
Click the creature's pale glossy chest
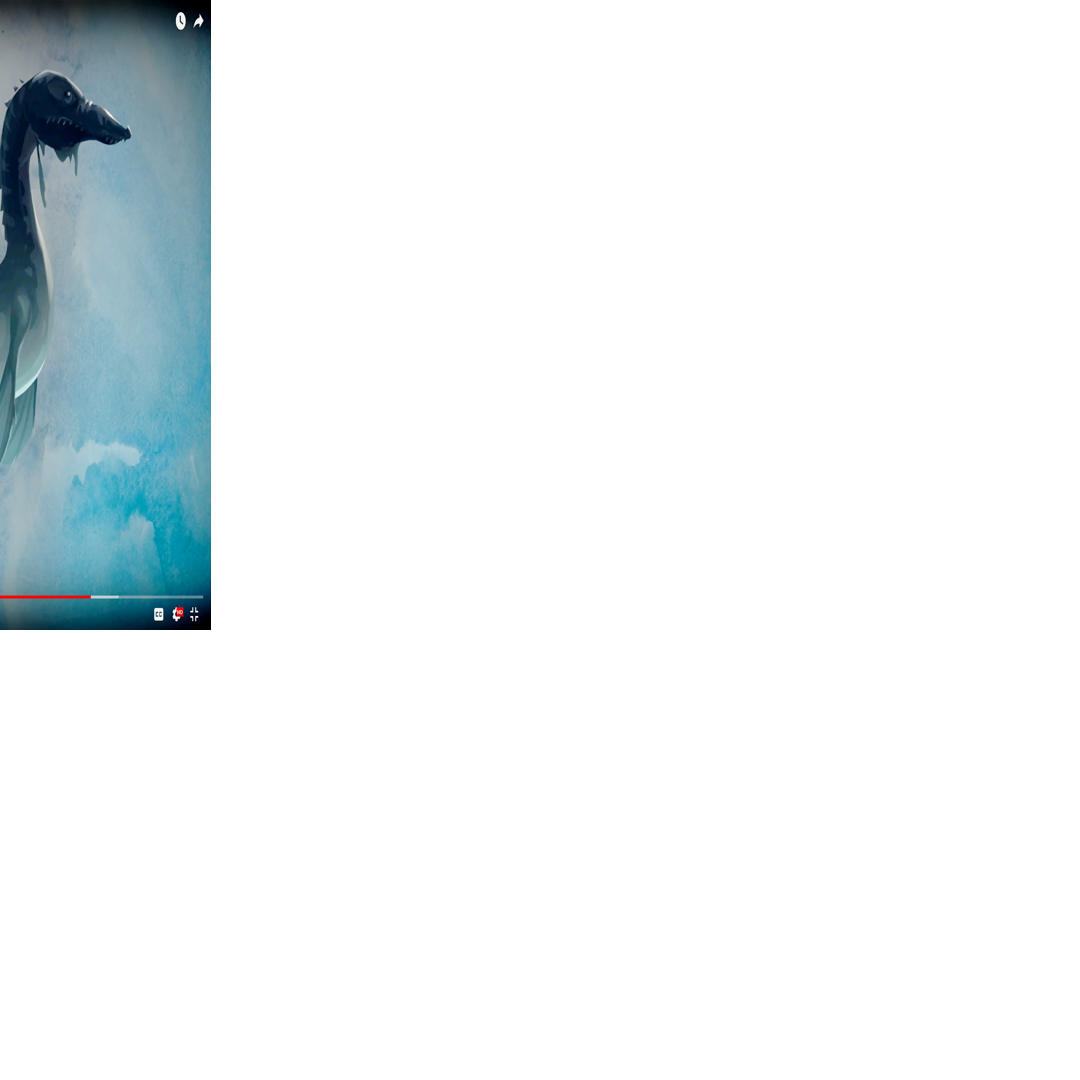[28, 340]
